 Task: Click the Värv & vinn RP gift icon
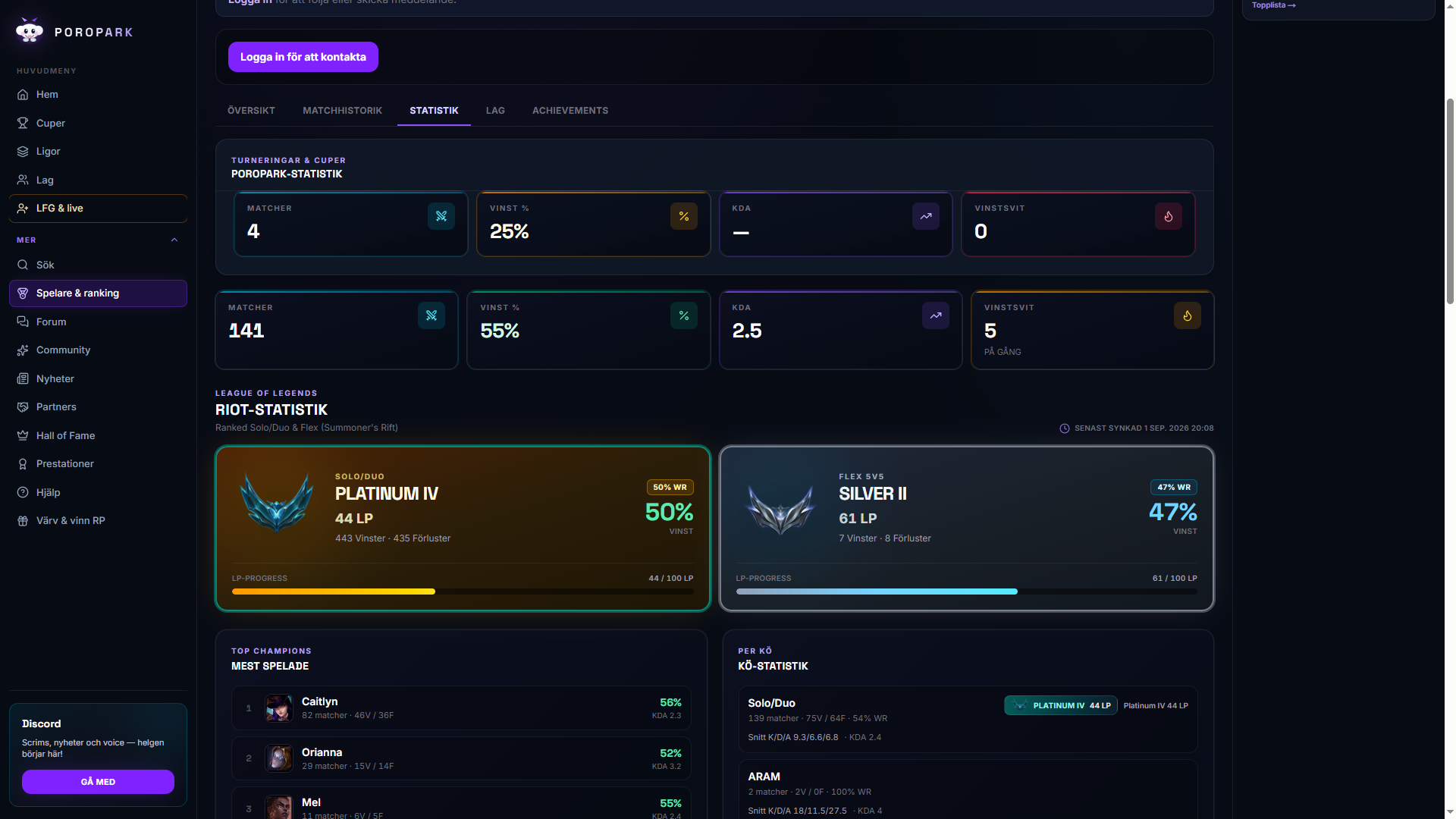tap(23, 521)
